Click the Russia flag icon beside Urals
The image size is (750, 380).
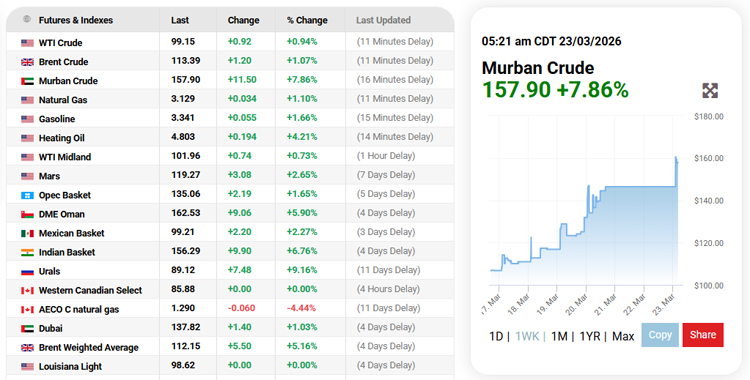tap(27, 271)
